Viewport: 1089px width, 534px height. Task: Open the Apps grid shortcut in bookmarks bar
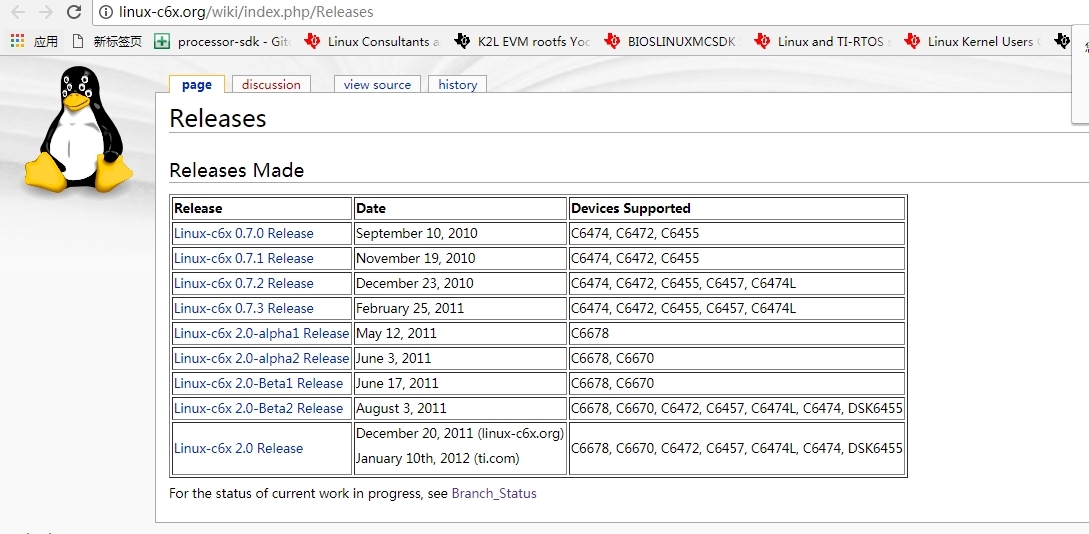coord(17,41)
